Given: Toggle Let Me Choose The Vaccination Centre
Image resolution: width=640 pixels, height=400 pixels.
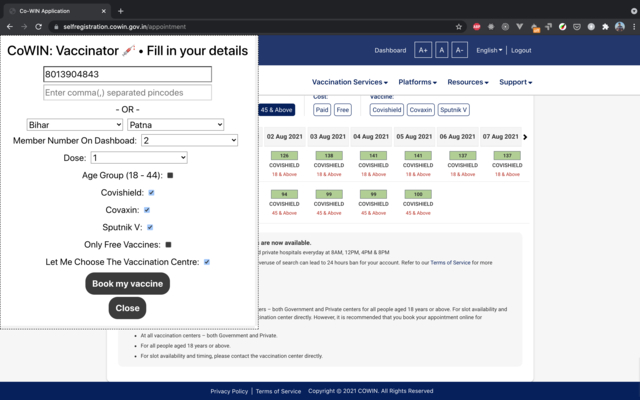Looking at the screenshot, I should (x=207, y=262).
